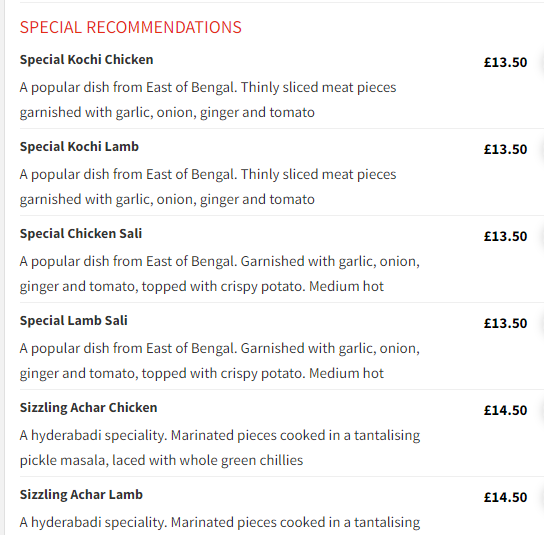This screenshot has width=544, height=535.
Task: Select the Special Lamb Sali item title
Action: tap(74, 321)
